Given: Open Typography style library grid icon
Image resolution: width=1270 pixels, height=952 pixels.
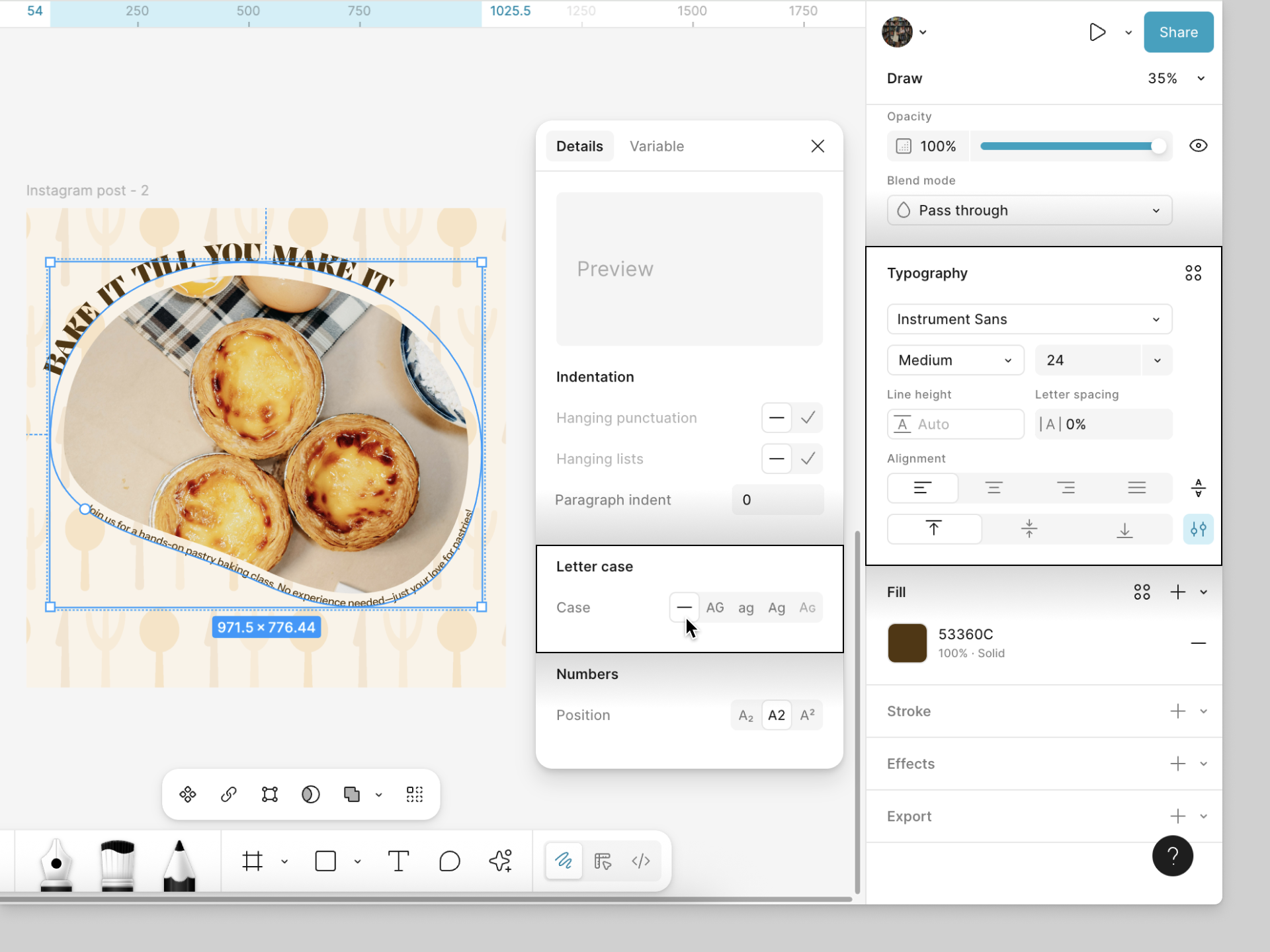Looking at the screenshot, I should tap(1193, 272).
